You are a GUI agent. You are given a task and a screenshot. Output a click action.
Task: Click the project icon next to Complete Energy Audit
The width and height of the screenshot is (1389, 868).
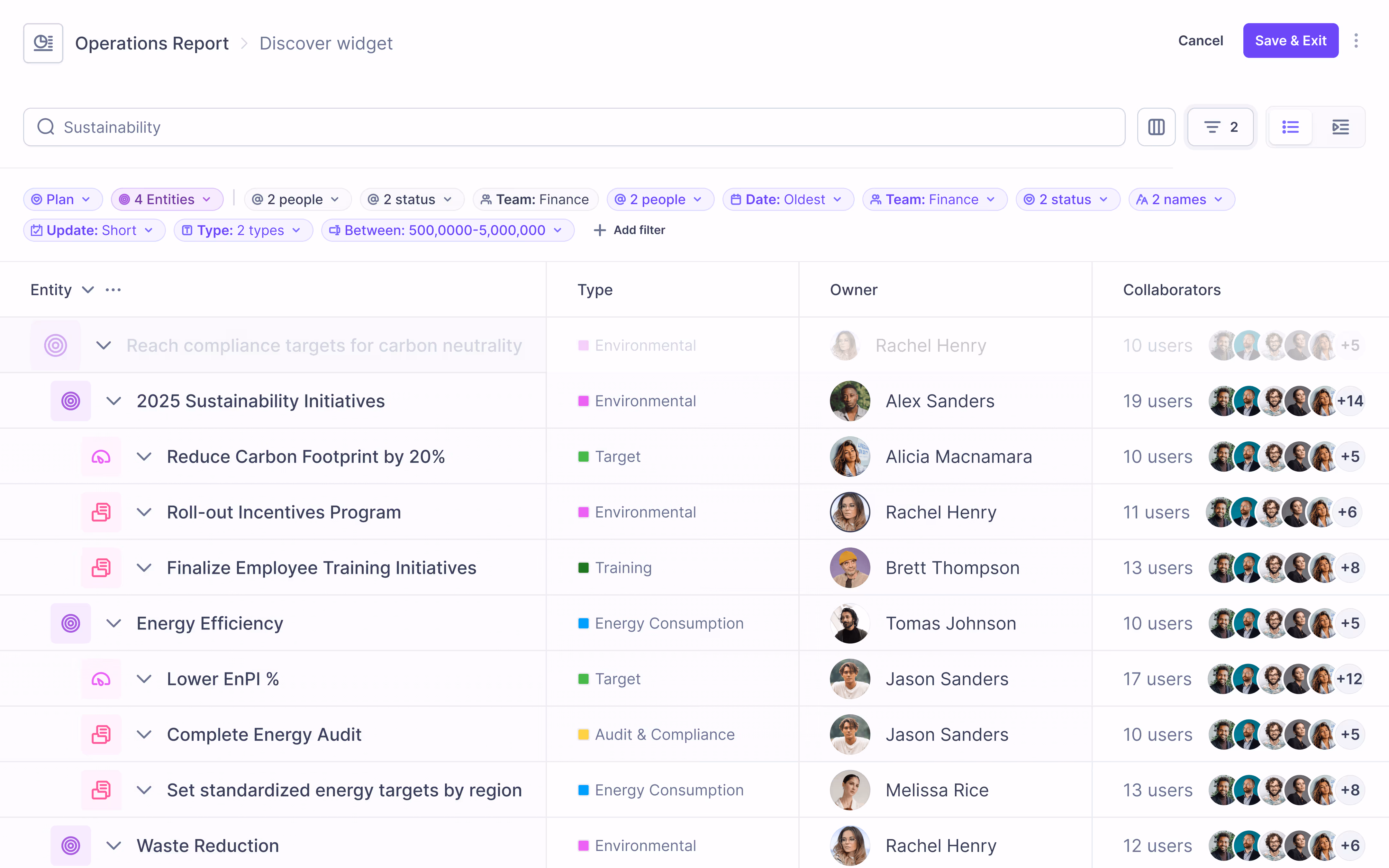[101, 734]
